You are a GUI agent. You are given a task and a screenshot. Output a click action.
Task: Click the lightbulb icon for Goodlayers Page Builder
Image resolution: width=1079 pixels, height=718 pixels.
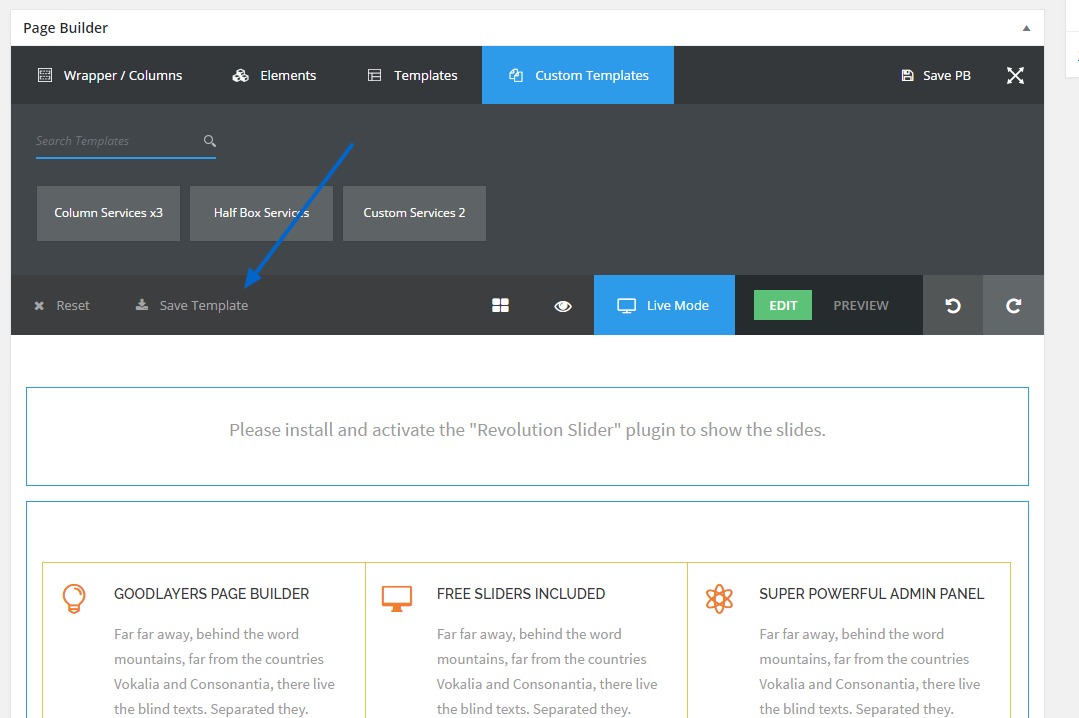click(74, 598)
